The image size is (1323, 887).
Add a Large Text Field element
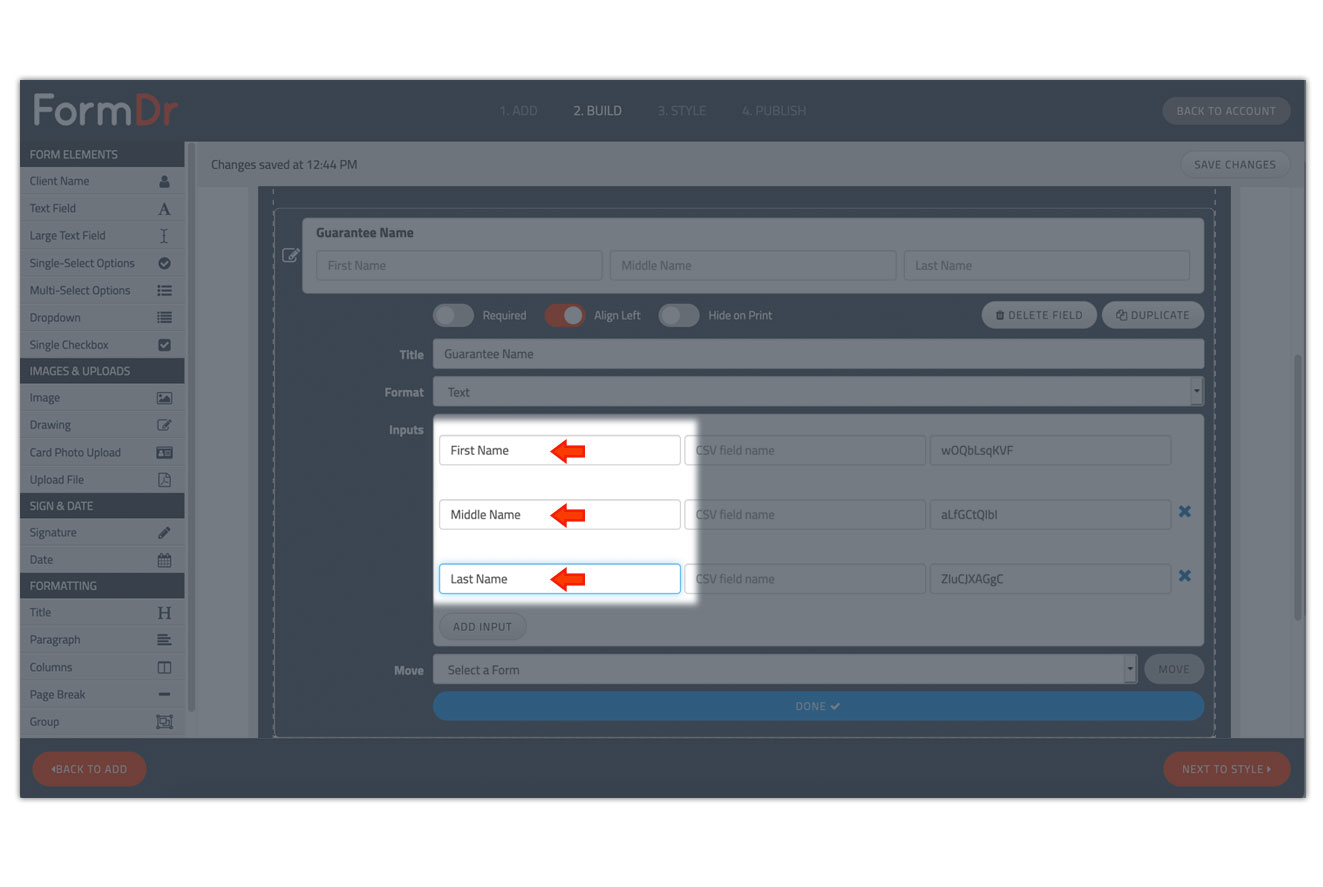pyautogui.click(x=101, y=235)
